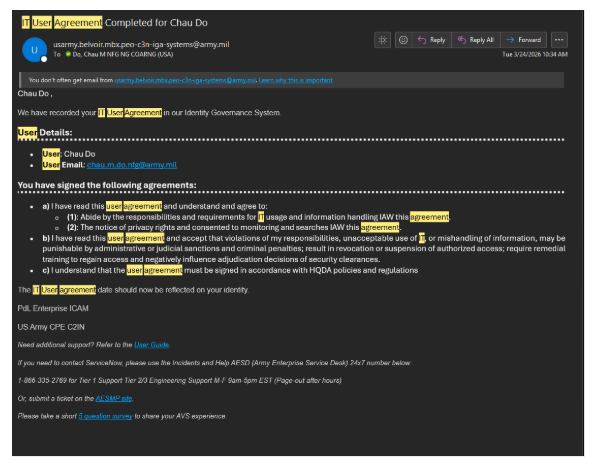Click the chau.m.do.nfg@army.mil email link
592x467 pixels.
(x=132, y=165)
